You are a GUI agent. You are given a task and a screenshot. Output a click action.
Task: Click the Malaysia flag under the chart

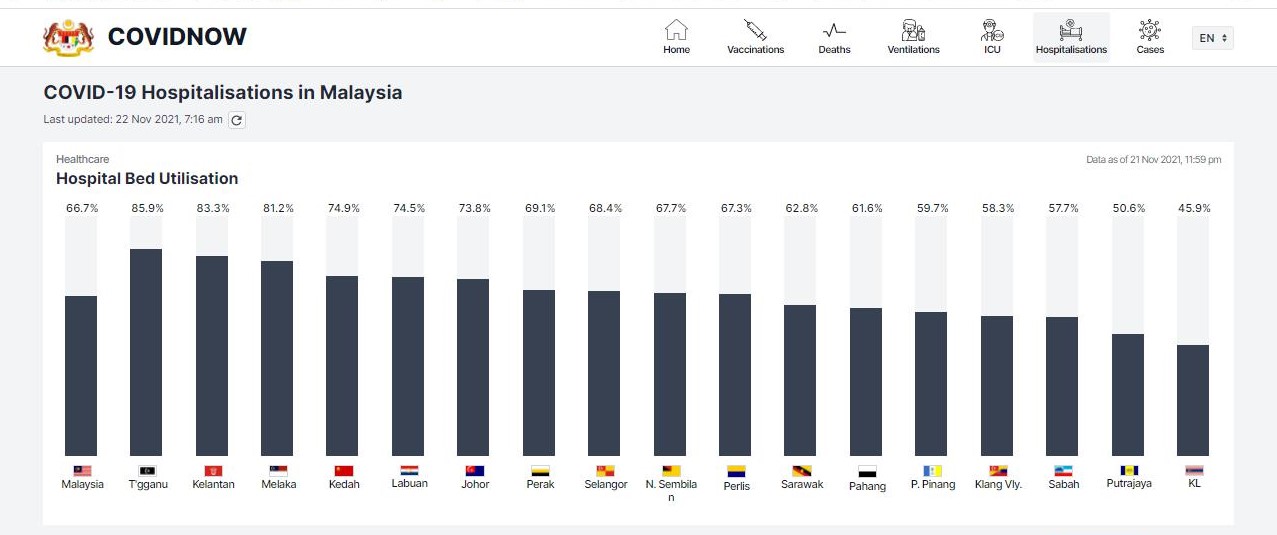(83, 470)
